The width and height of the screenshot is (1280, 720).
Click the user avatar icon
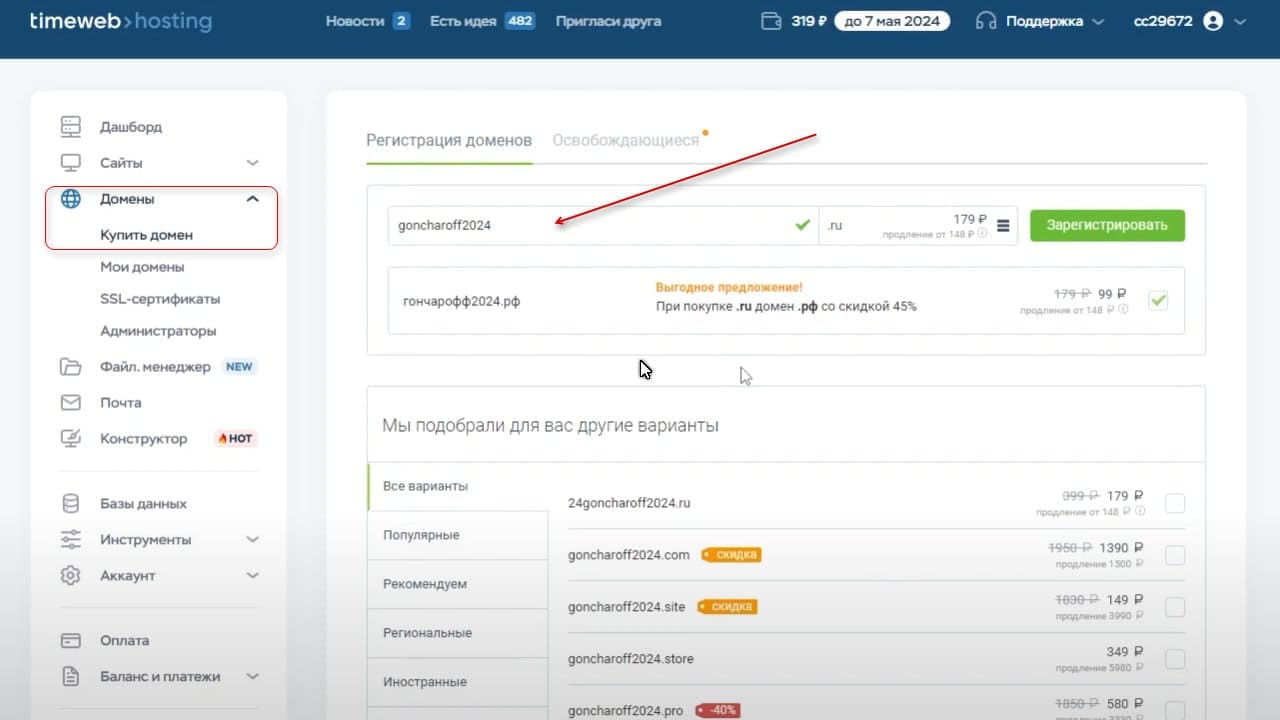pos(1214,21)
